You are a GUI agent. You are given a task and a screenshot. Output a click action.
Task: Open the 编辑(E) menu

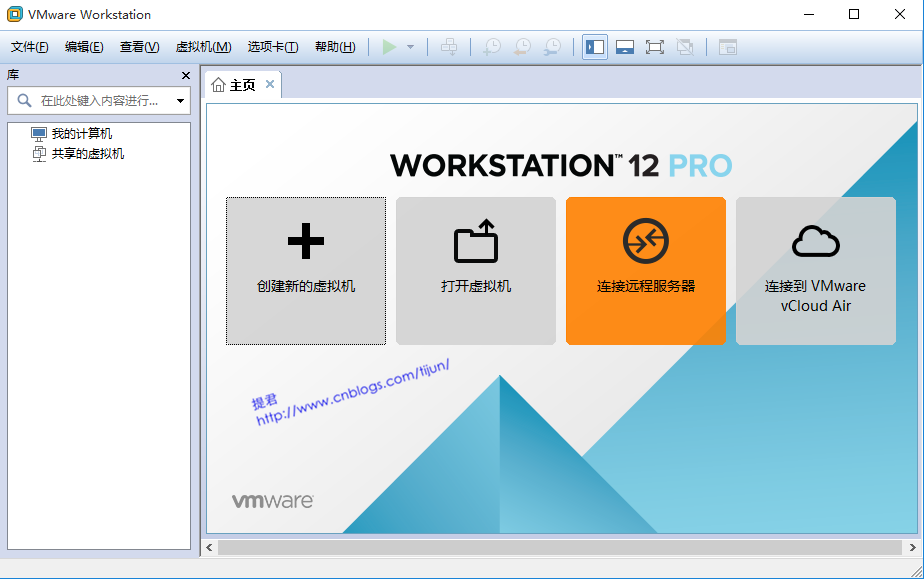pyautogui.click(x=84, y=47)
